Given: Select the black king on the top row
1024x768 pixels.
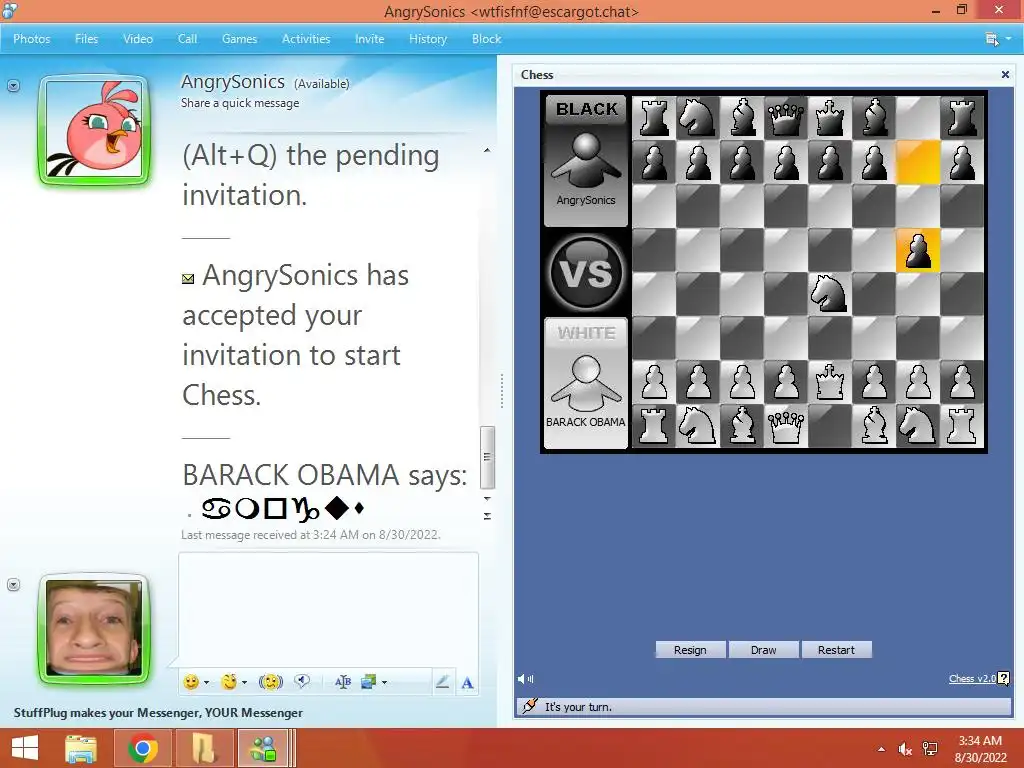Looking at the screenshot, I should coord(829,118).
